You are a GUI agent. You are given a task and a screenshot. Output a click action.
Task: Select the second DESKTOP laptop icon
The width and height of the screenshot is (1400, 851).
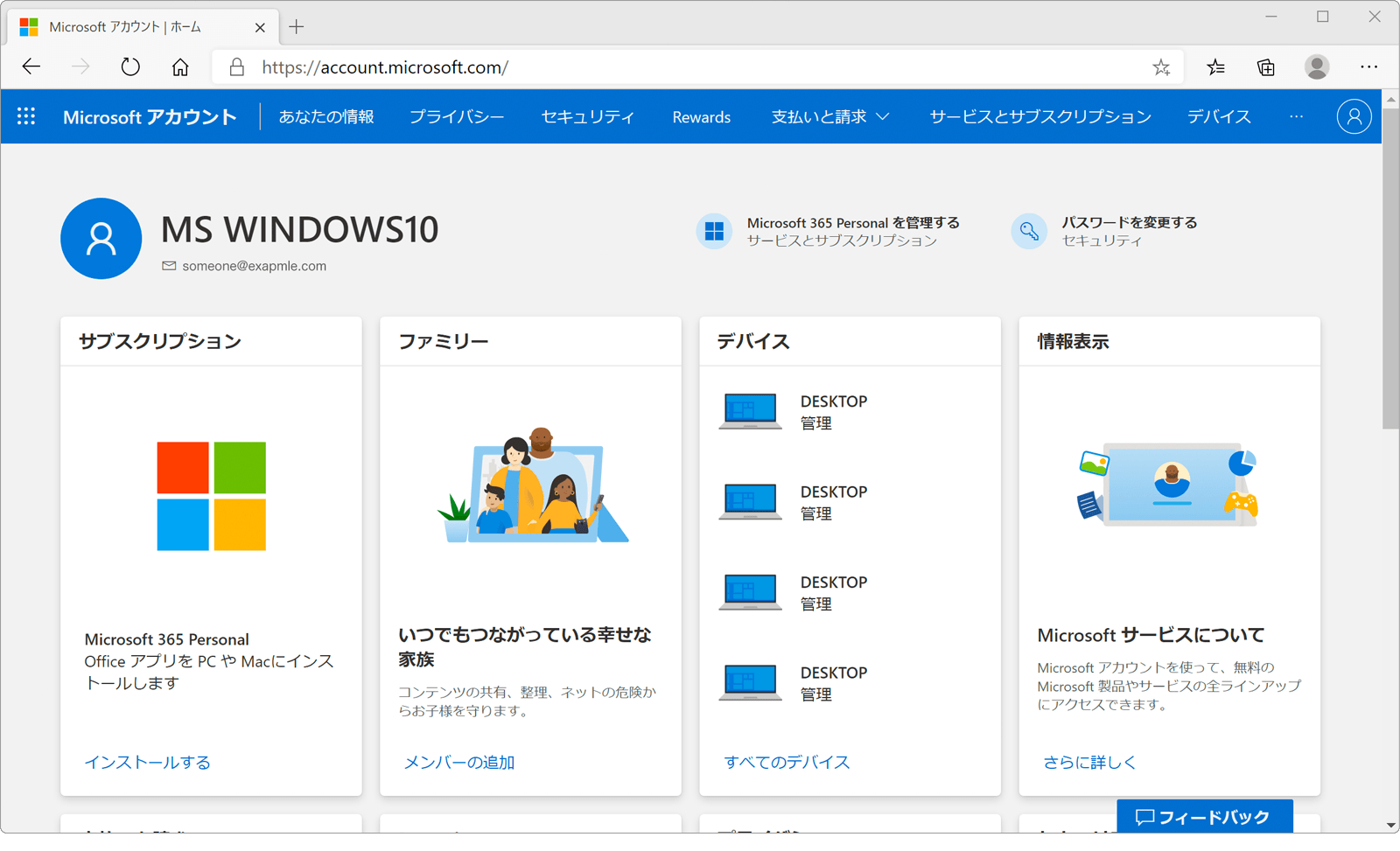pyautogui.click(x=750, y=502)
